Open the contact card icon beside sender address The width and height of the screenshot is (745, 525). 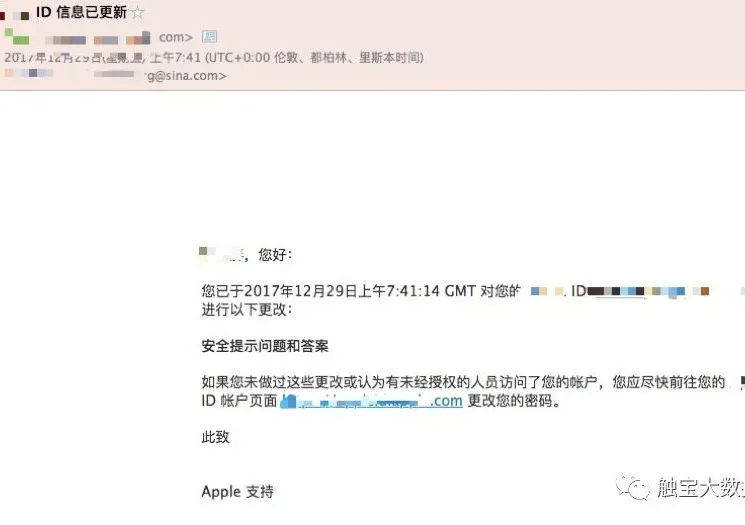click(210, 37)
